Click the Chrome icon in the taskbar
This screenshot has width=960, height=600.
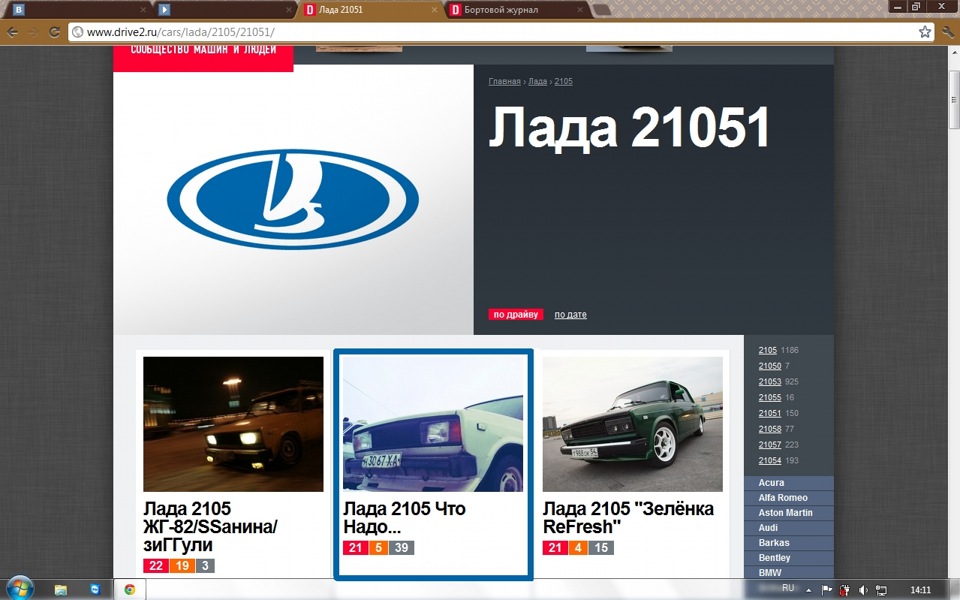coord(129,590)
